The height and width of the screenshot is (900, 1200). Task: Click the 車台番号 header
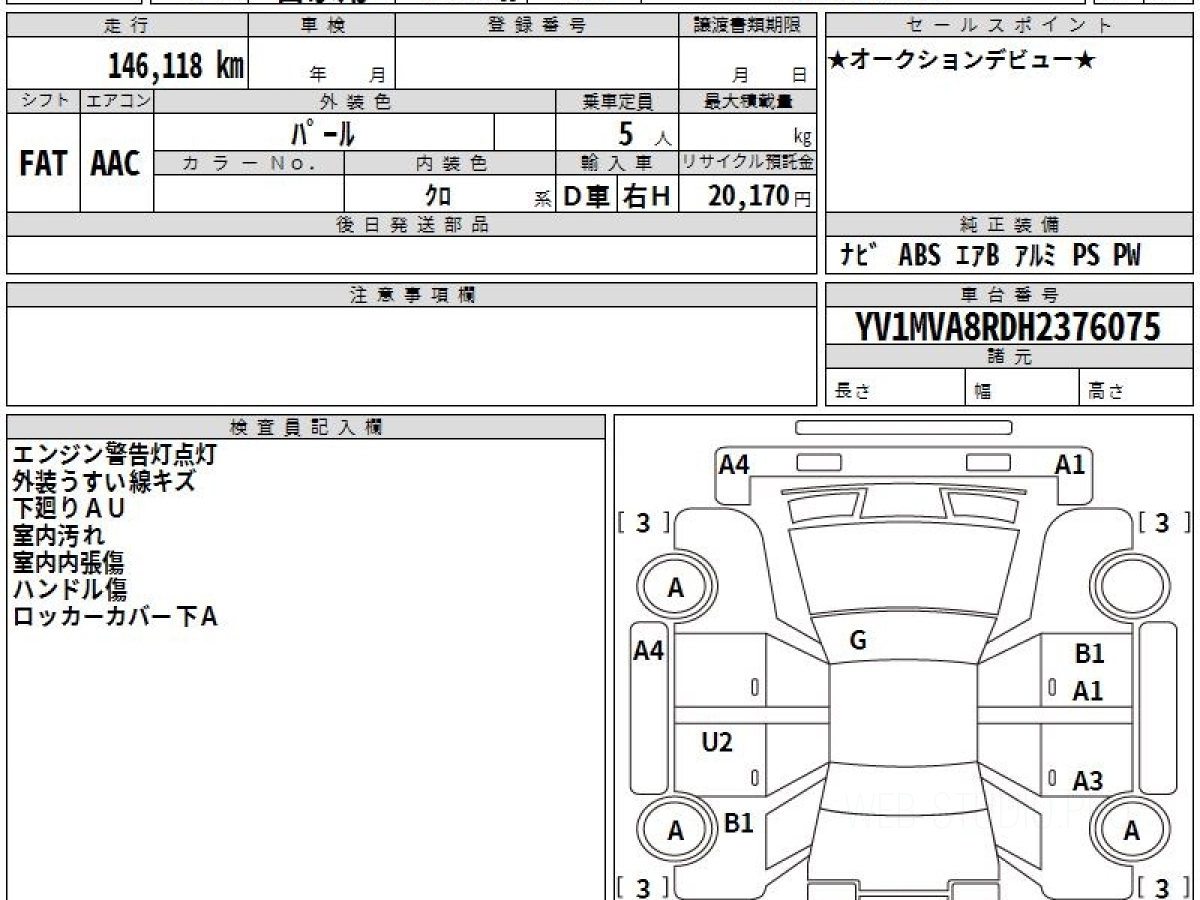pyautogui.click(x=1010, y=295)
